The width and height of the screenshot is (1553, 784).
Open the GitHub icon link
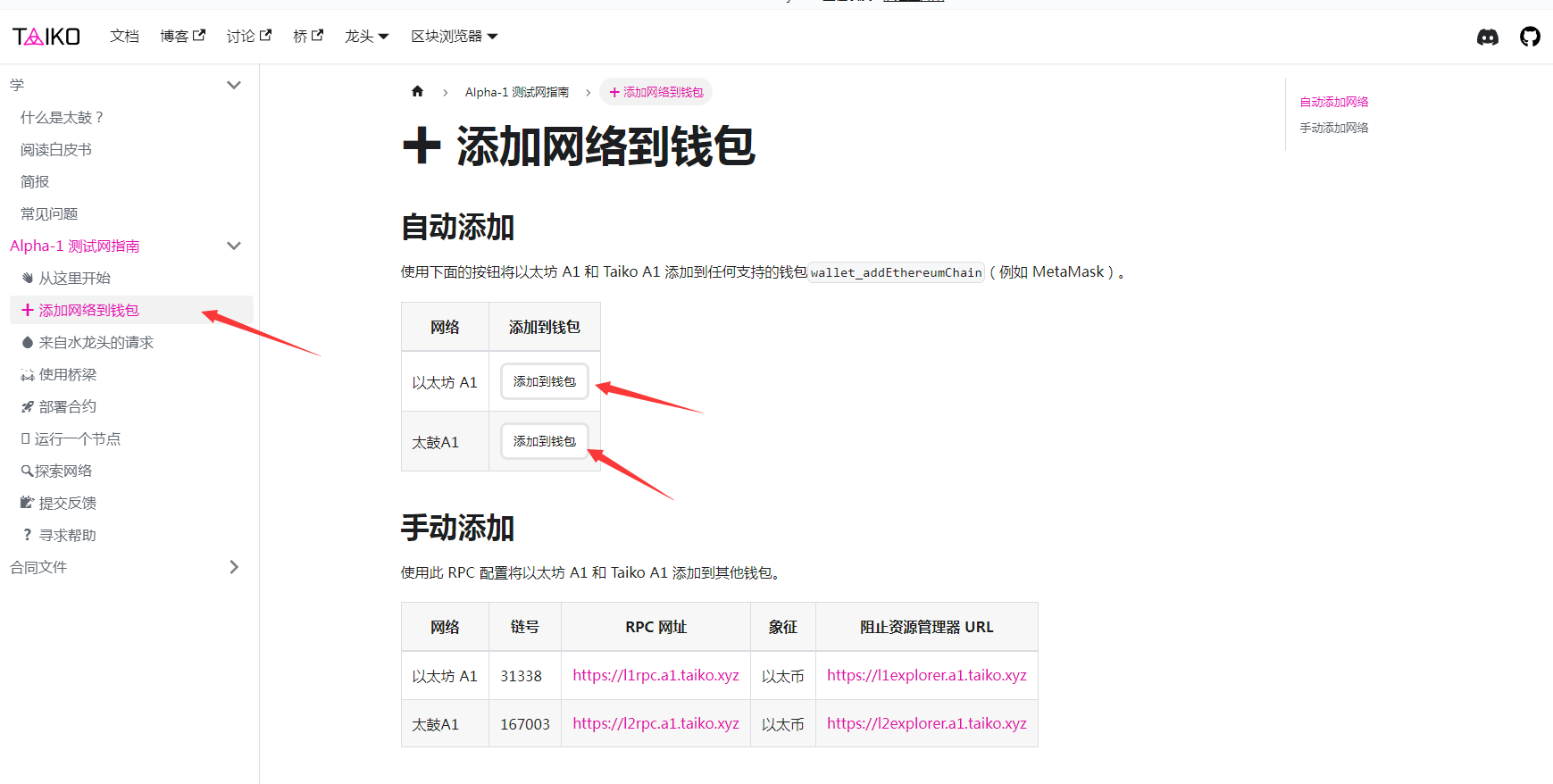[1530, 37]
